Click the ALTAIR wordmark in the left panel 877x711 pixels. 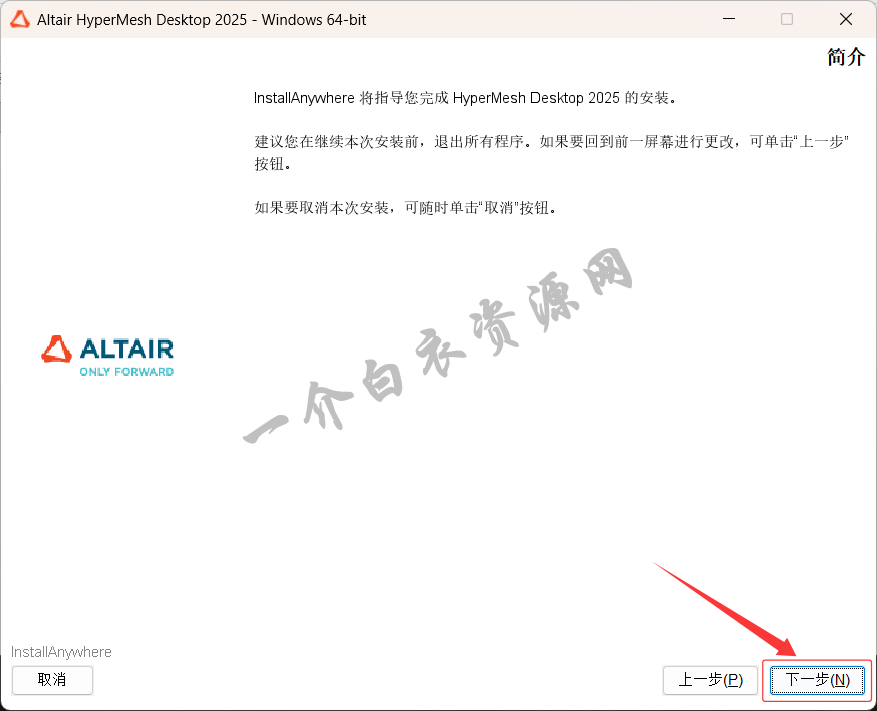pyautogui.click(x=126, y=349)
